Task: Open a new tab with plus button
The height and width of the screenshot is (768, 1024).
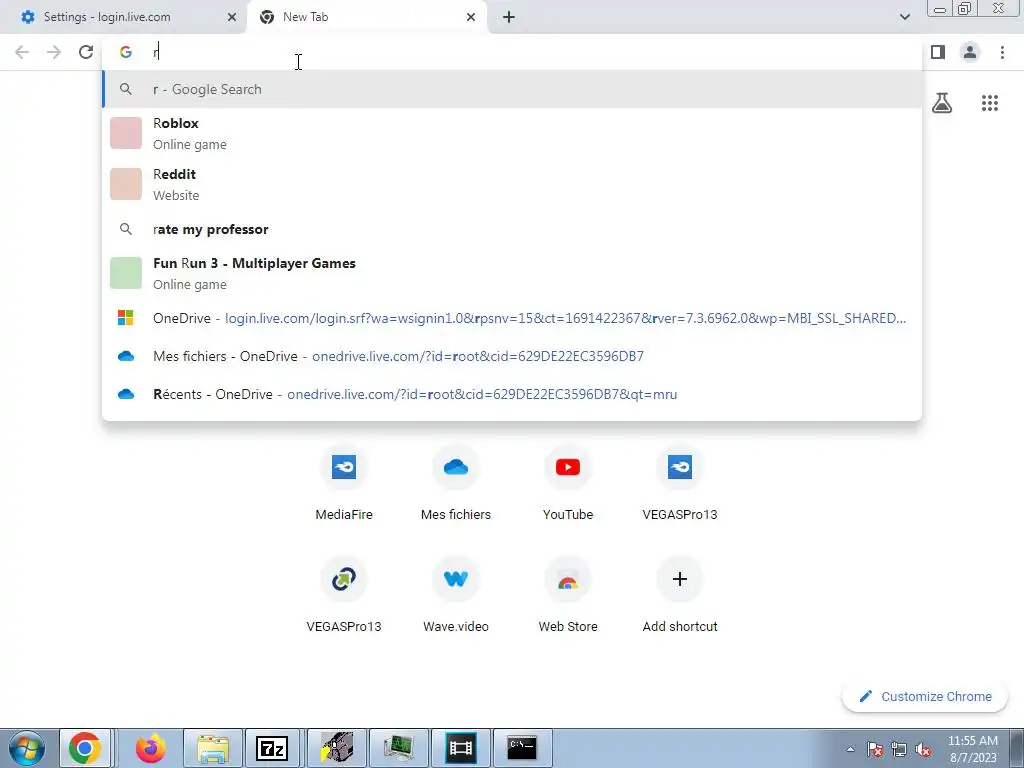Action: pyautogui.click(x=509, y=17)
